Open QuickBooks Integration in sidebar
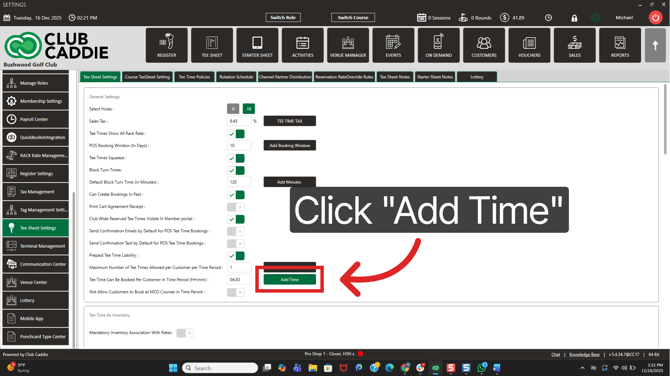This screenshot has width=670, height=376. pos(35,137)
